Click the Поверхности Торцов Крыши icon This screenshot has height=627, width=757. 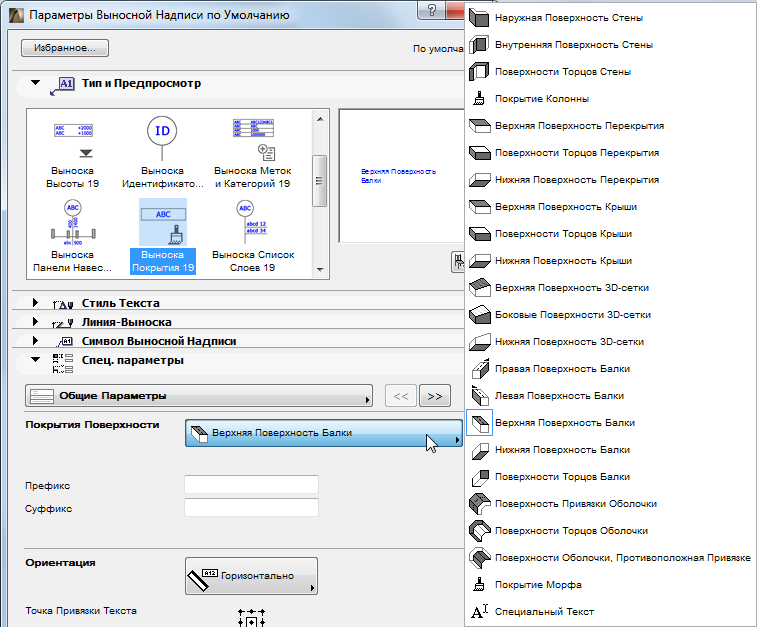point(479,234)
